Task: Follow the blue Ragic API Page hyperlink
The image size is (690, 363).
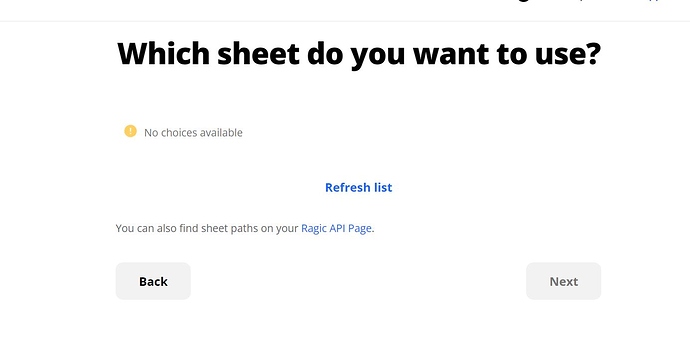Action: click(337, 228)
